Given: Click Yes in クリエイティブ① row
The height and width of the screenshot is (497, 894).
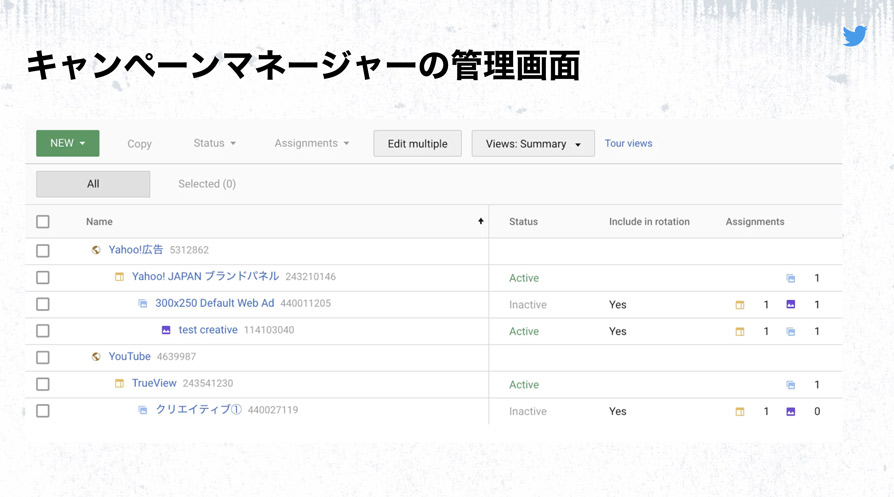Looking at the screenshot, I should [617, 412].
